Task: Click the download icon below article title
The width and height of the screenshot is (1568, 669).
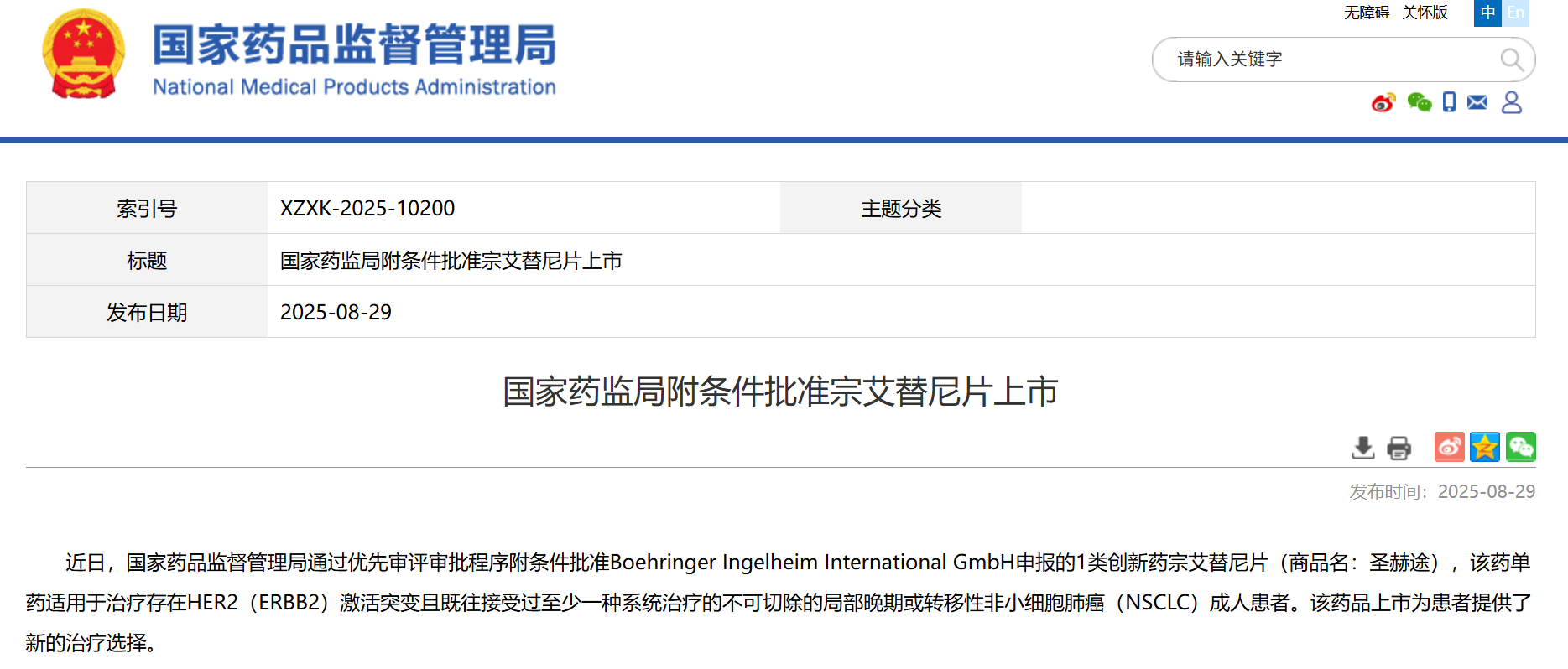Action: point(1363,448)
